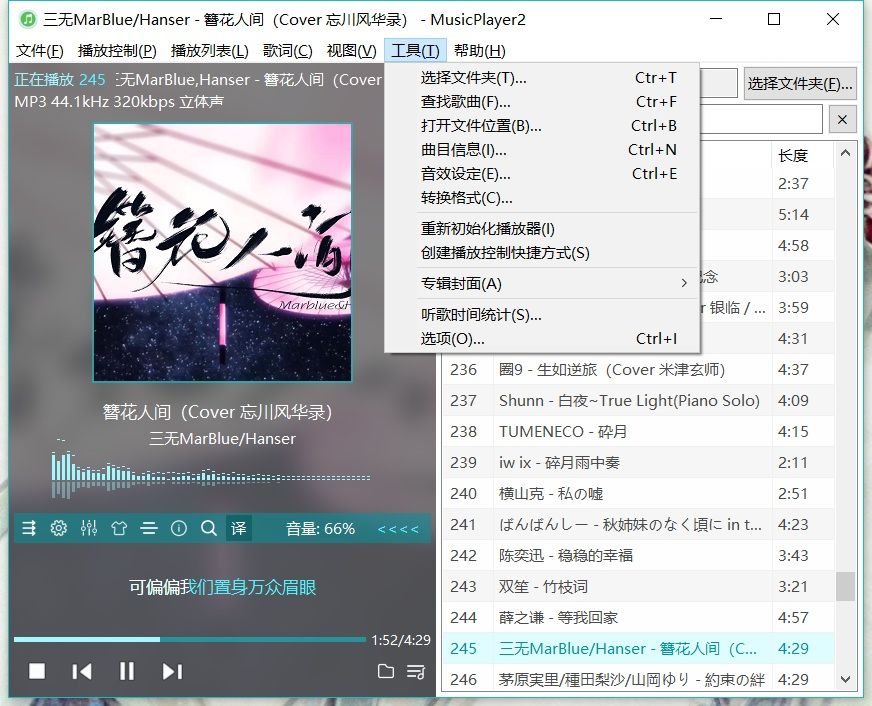Expand the 专辑封面(A) submenu
The width and height of the screenshot is (872, 706).
coord(542,284)
